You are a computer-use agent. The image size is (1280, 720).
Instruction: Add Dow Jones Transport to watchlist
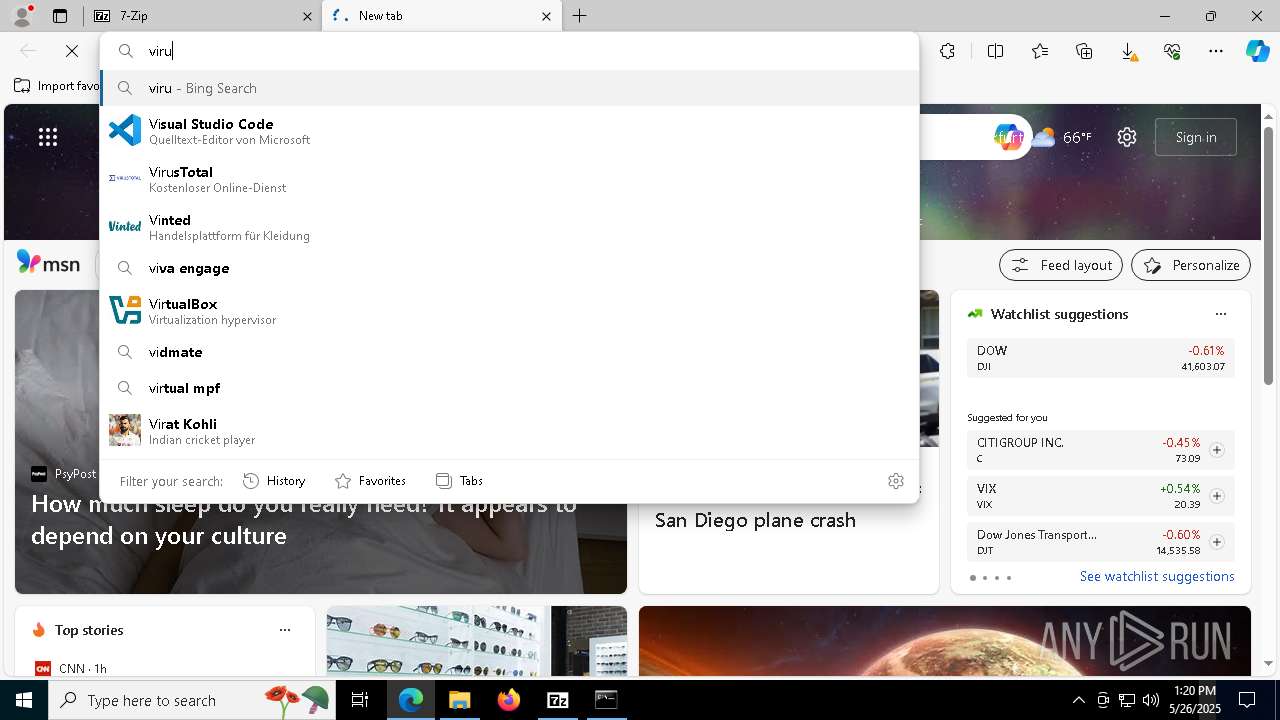pos(1217,542)
